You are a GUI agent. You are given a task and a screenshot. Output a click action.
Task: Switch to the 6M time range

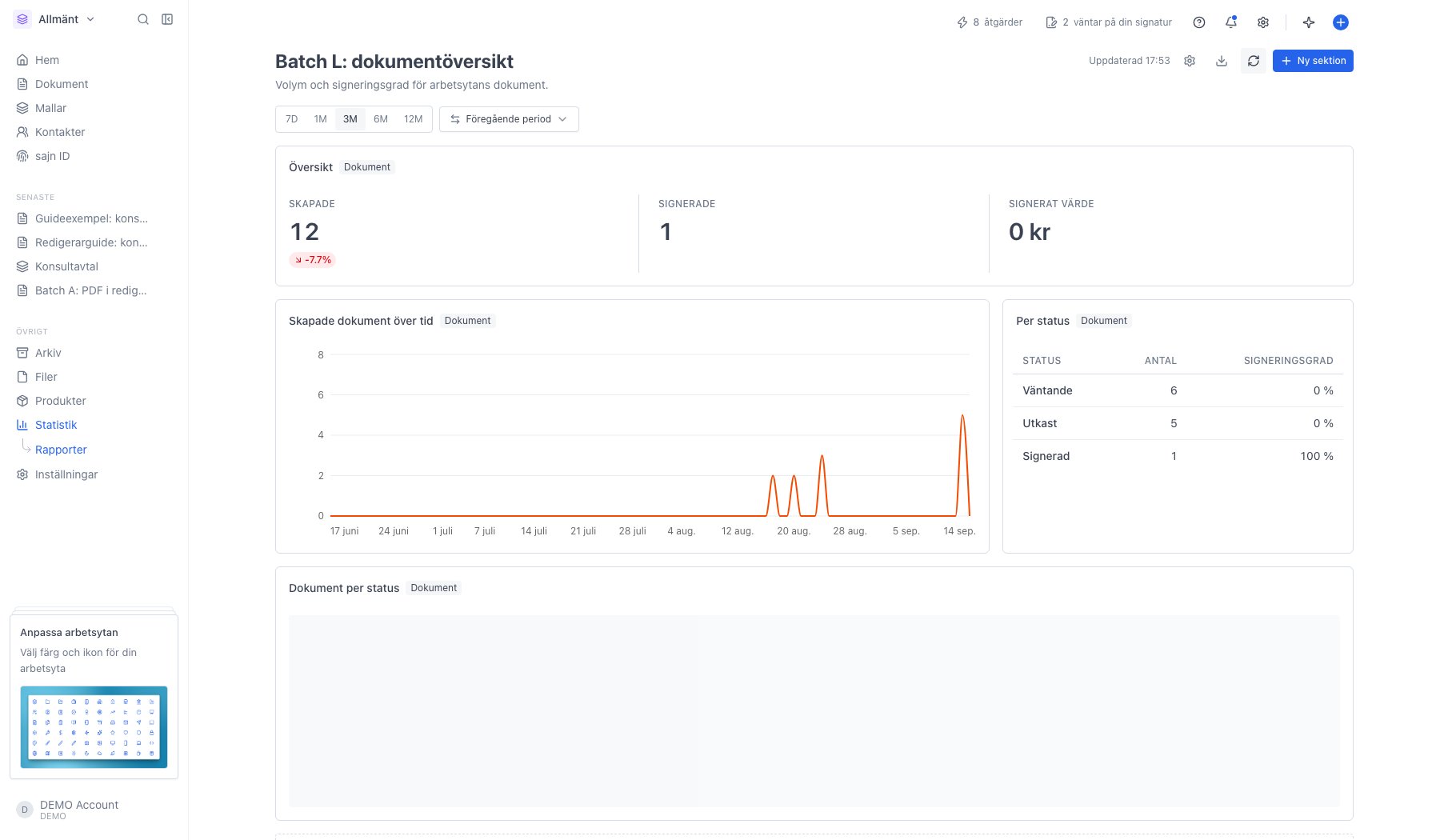pyautogui.click(x=381, y=119)
